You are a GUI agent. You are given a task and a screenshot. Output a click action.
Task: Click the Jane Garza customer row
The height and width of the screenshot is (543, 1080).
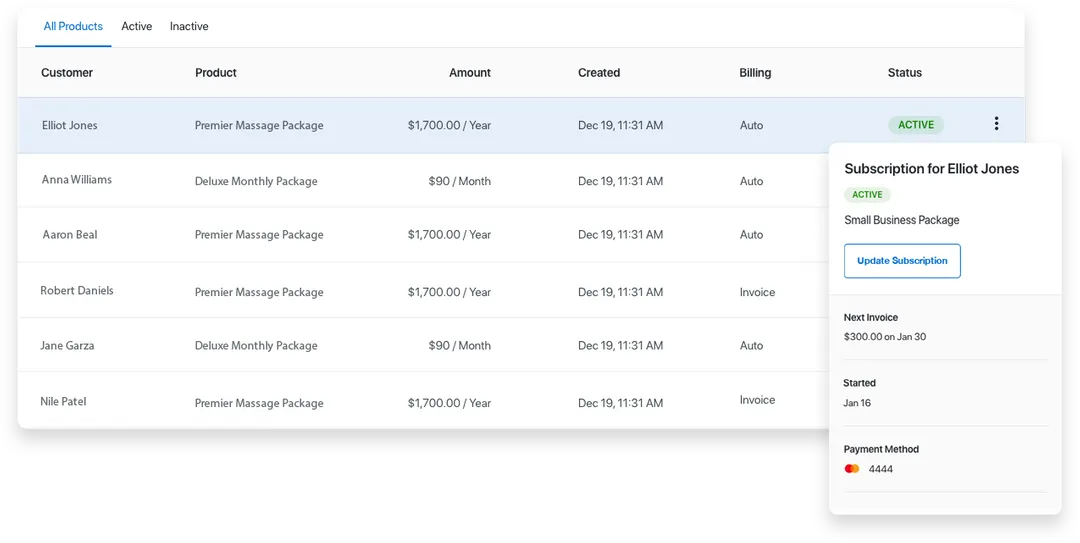[67, 346]
